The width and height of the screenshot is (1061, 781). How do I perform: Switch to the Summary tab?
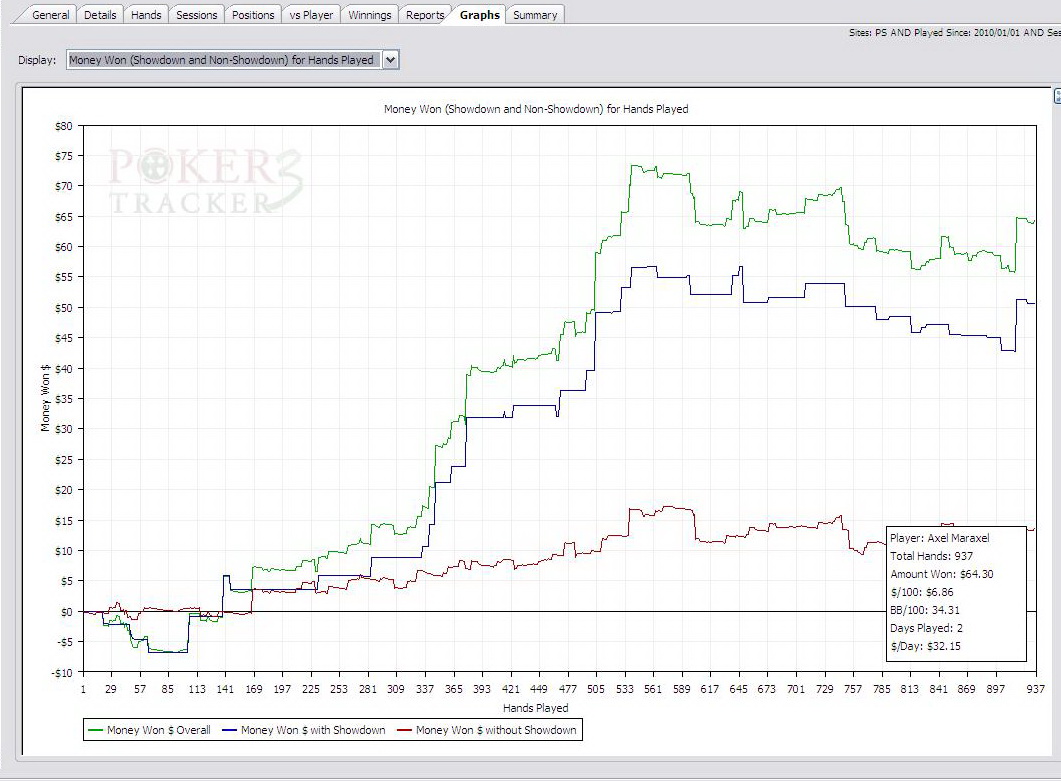tap(535, 15)
